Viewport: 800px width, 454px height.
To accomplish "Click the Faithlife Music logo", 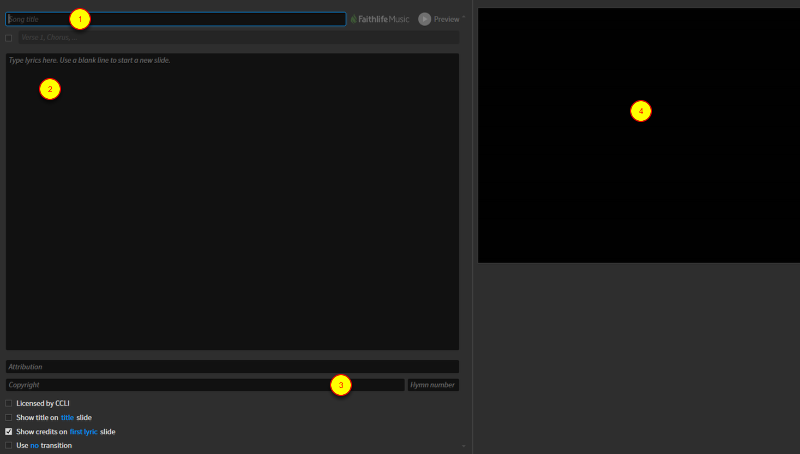I will coord(379,19).
